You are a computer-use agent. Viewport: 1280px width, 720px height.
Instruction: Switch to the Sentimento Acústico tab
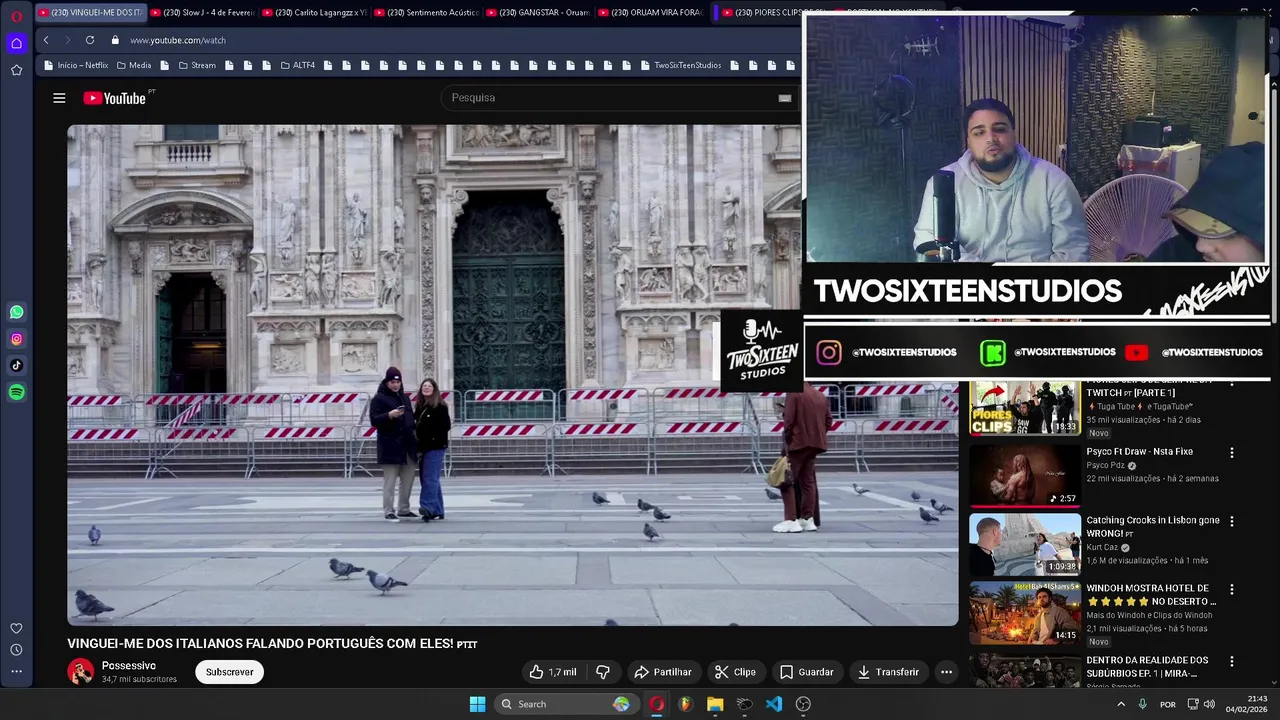[427, 13]
